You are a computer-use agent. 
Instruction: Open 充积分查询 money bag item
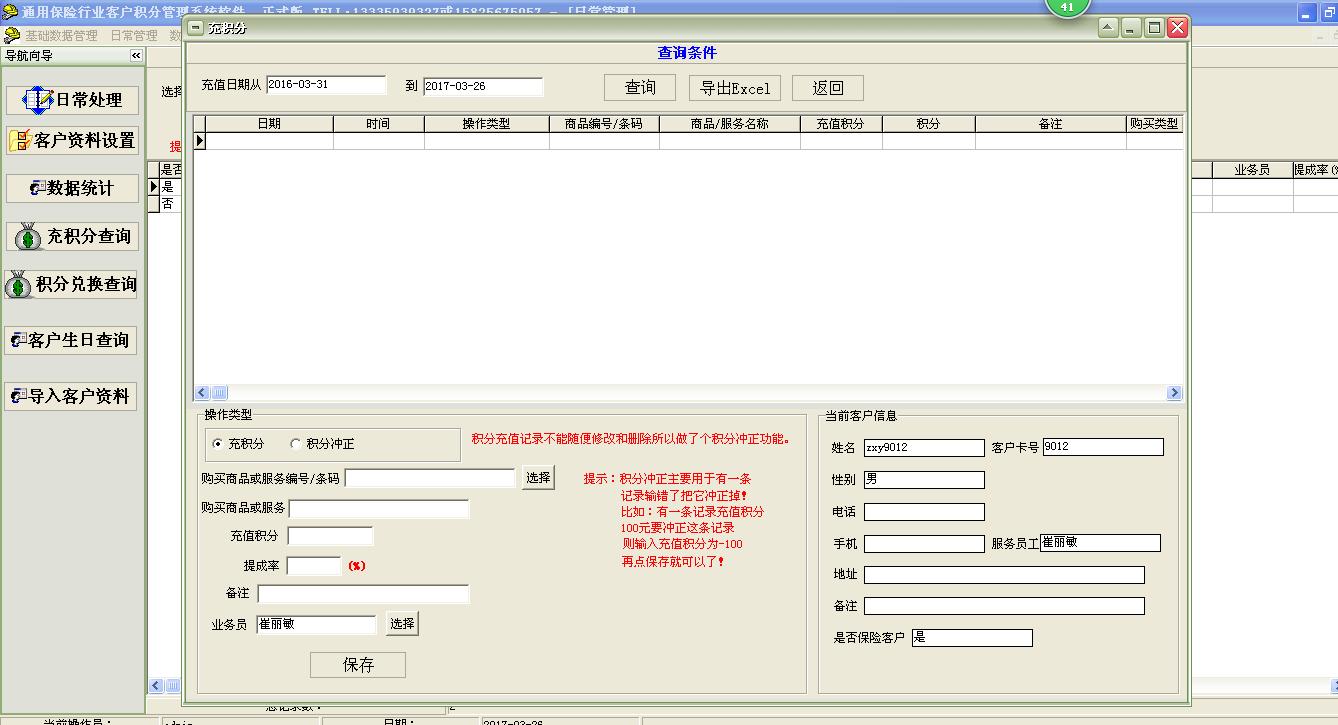pyautogui.click(x=72, y=236)
